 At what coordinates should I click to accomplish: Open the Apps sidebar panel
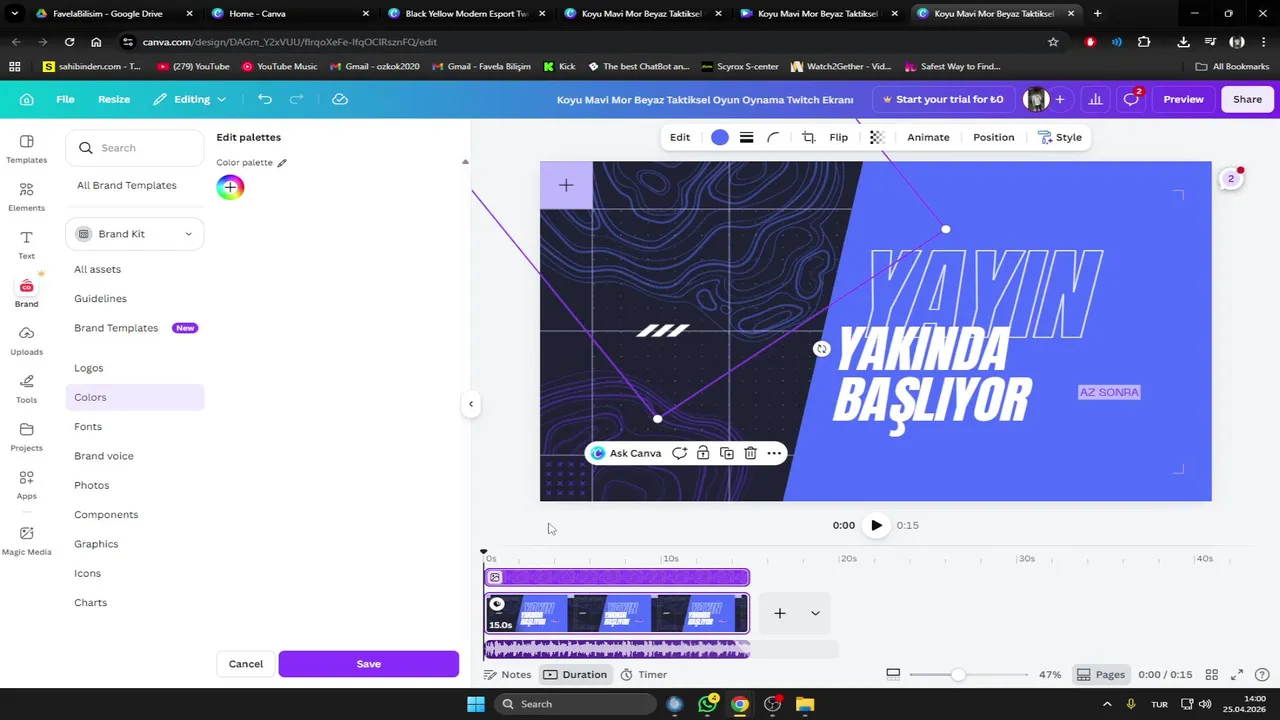[26, 484]
